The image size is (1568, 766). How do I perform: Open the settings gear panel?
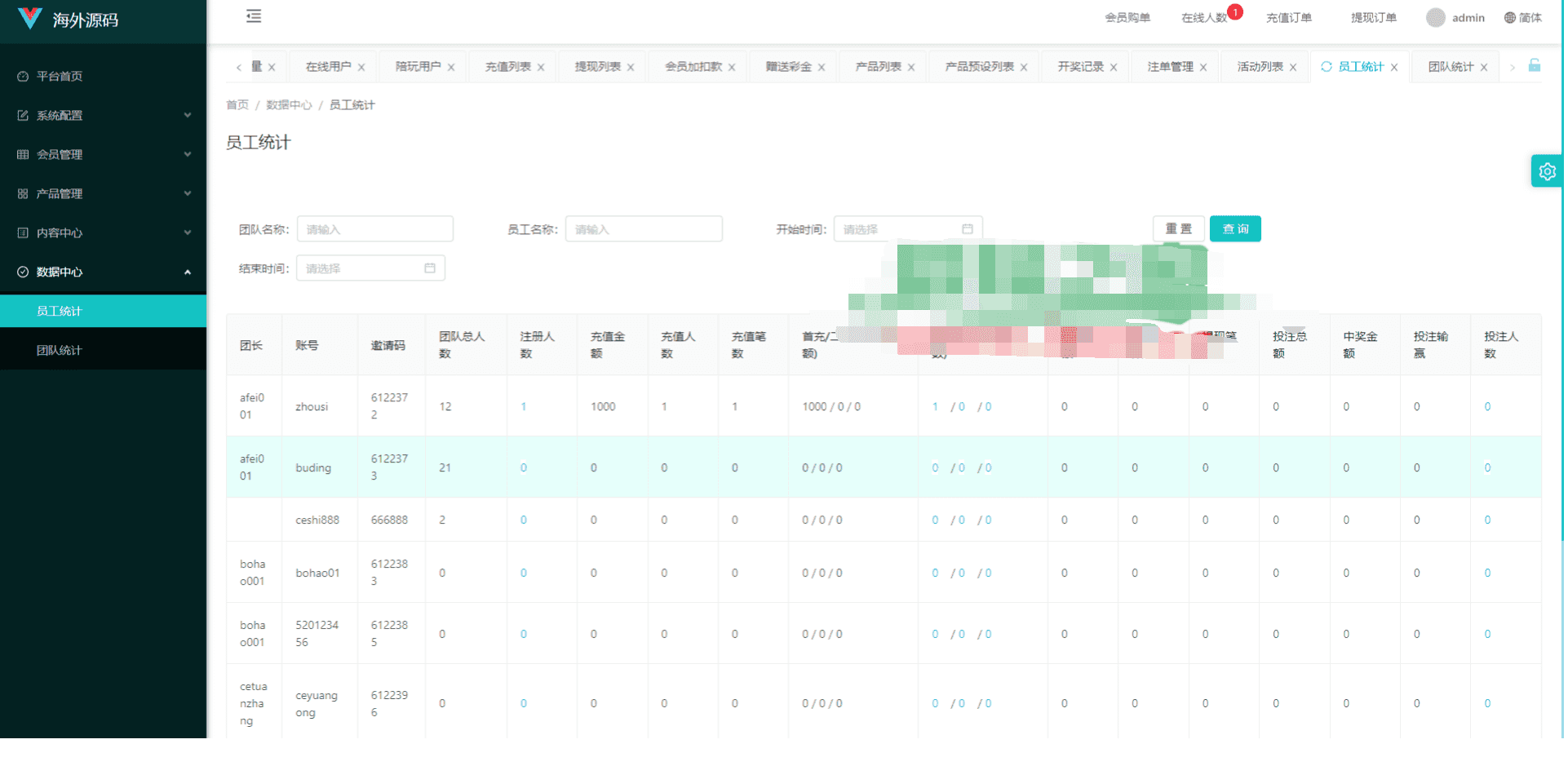point(1547,171)
